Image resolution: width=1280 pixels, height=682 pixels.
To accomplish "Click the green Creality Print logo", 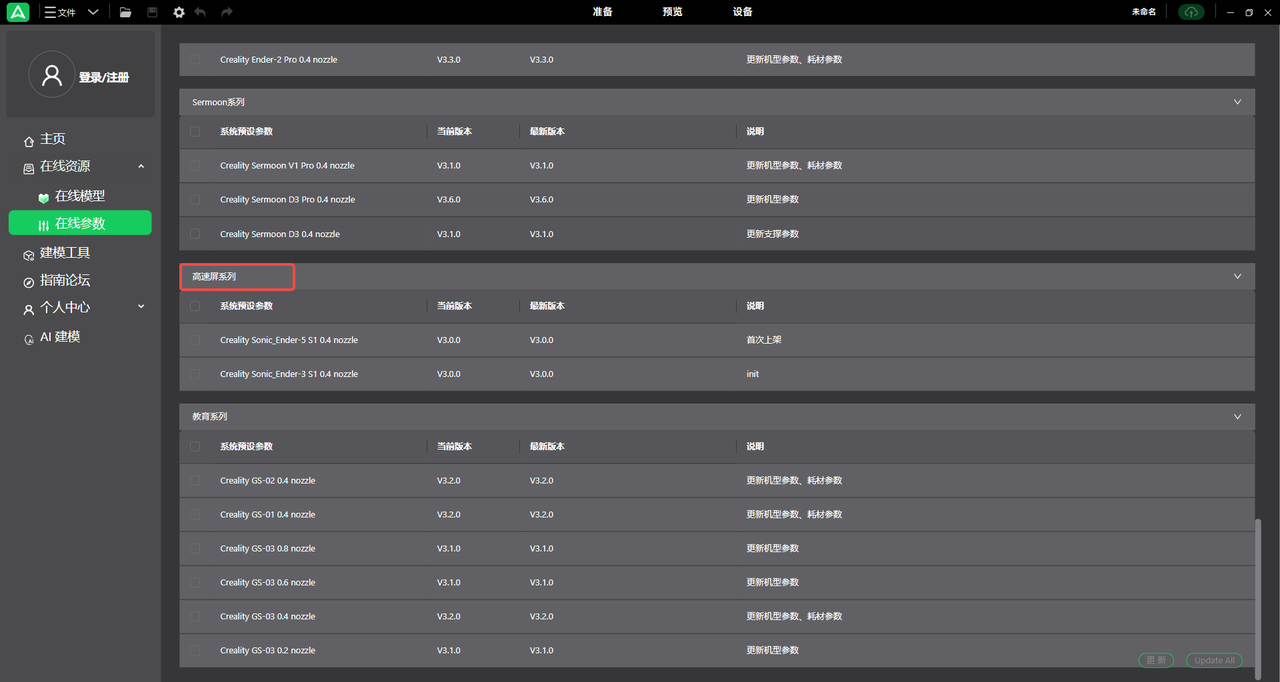I will click(x=18, y=12).
